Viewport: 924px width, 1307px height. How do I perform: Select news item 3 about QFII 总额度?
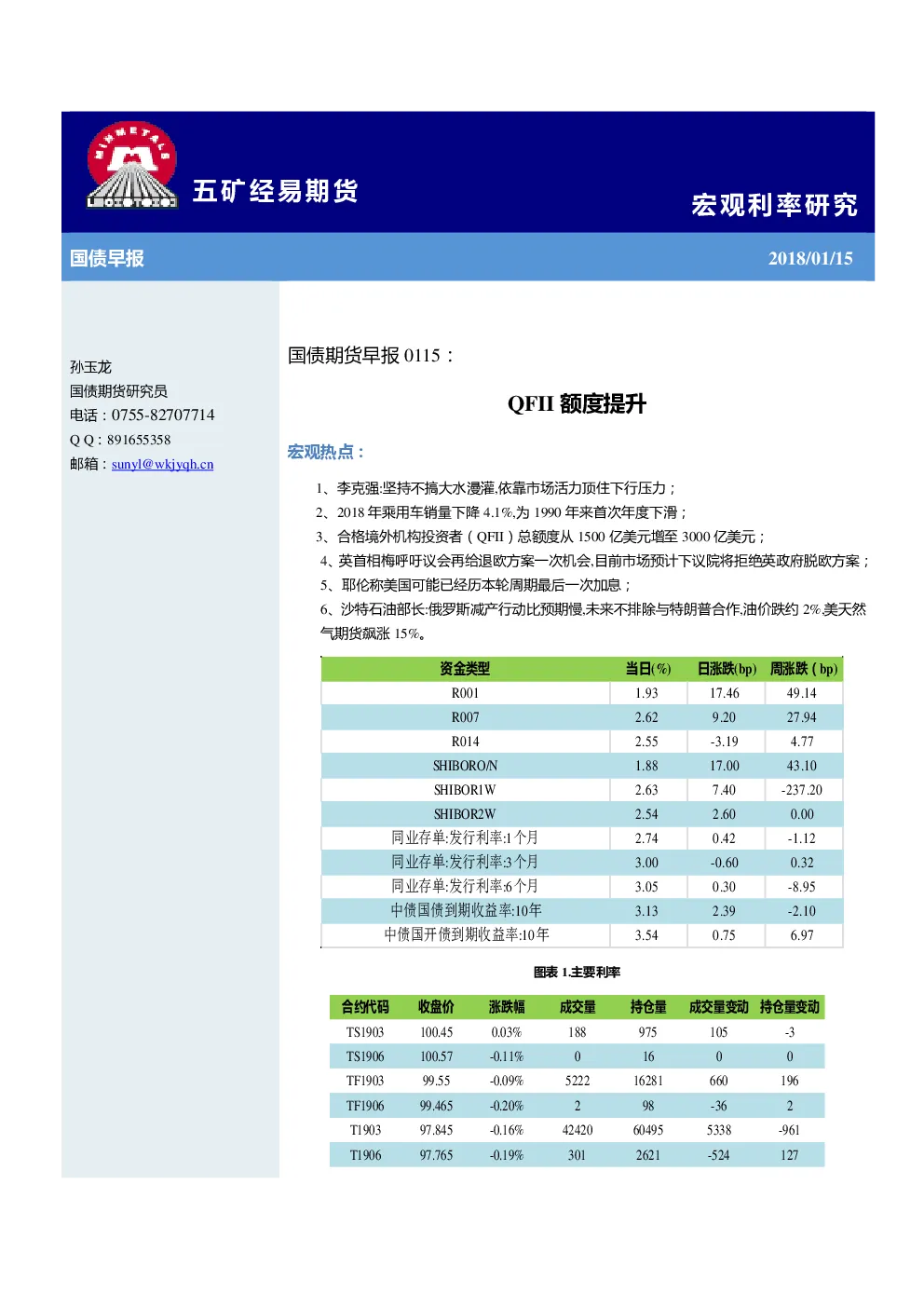[540, 537]
